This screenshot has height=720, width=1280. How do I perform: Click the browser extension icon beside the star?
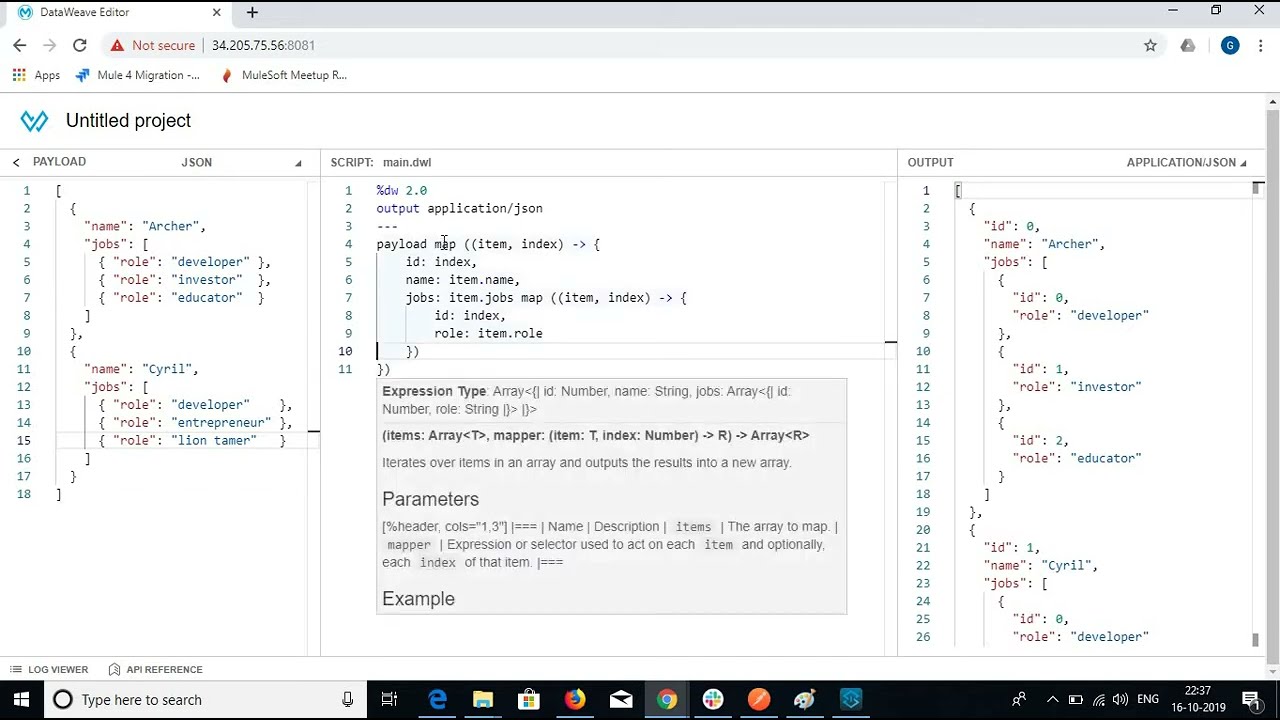point(1188,45)
